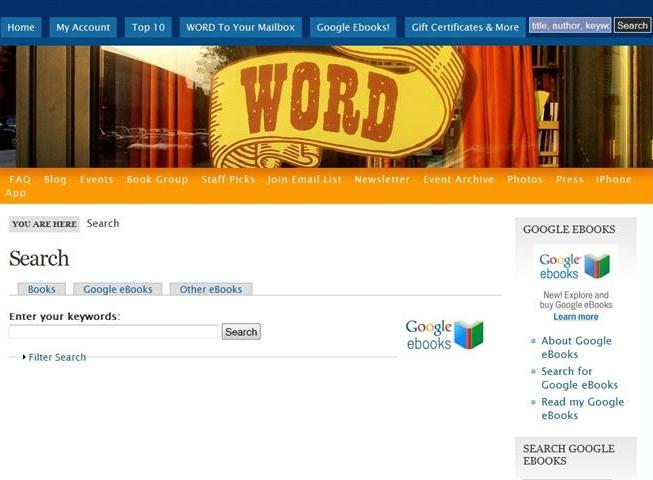653x480 pixels.
Task: Open Gift Certificates & More
Action: click(465, 27)
